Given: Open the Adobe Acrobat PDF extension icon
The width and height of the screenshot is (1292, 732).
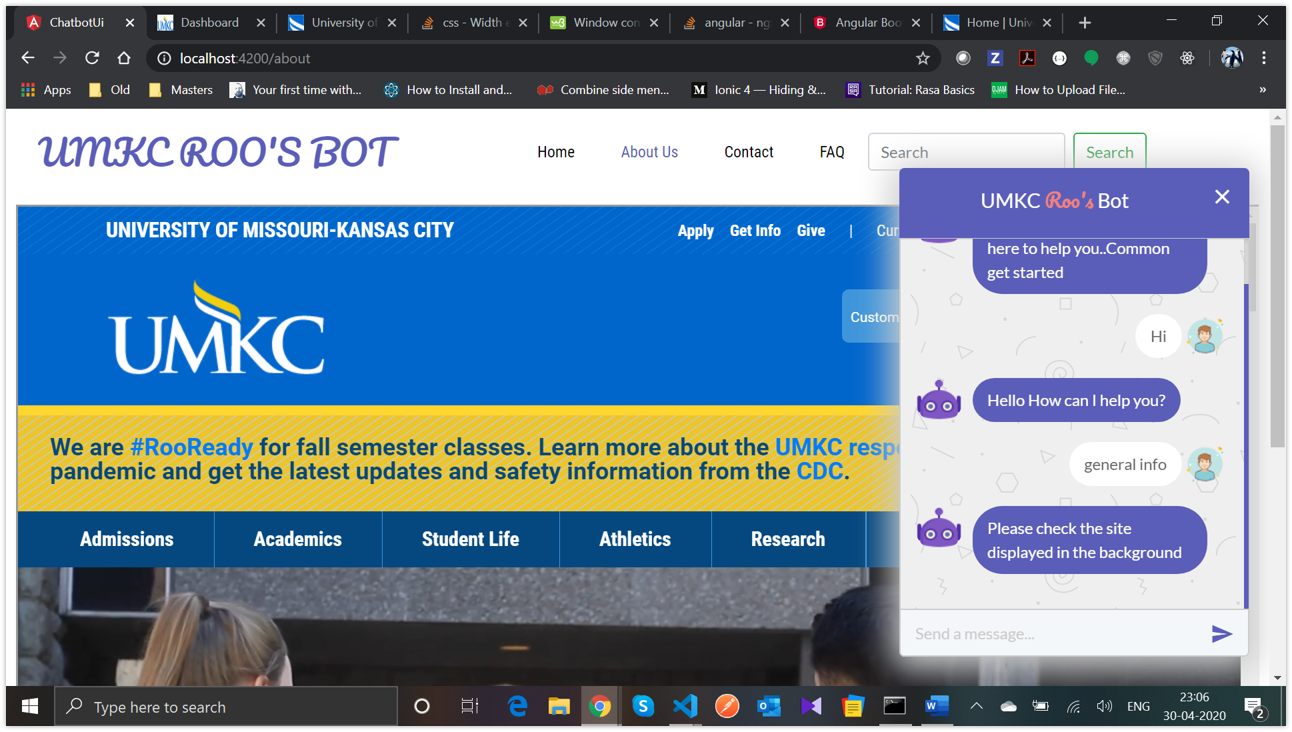Looking at the screenshot, I should (1027, 58).
